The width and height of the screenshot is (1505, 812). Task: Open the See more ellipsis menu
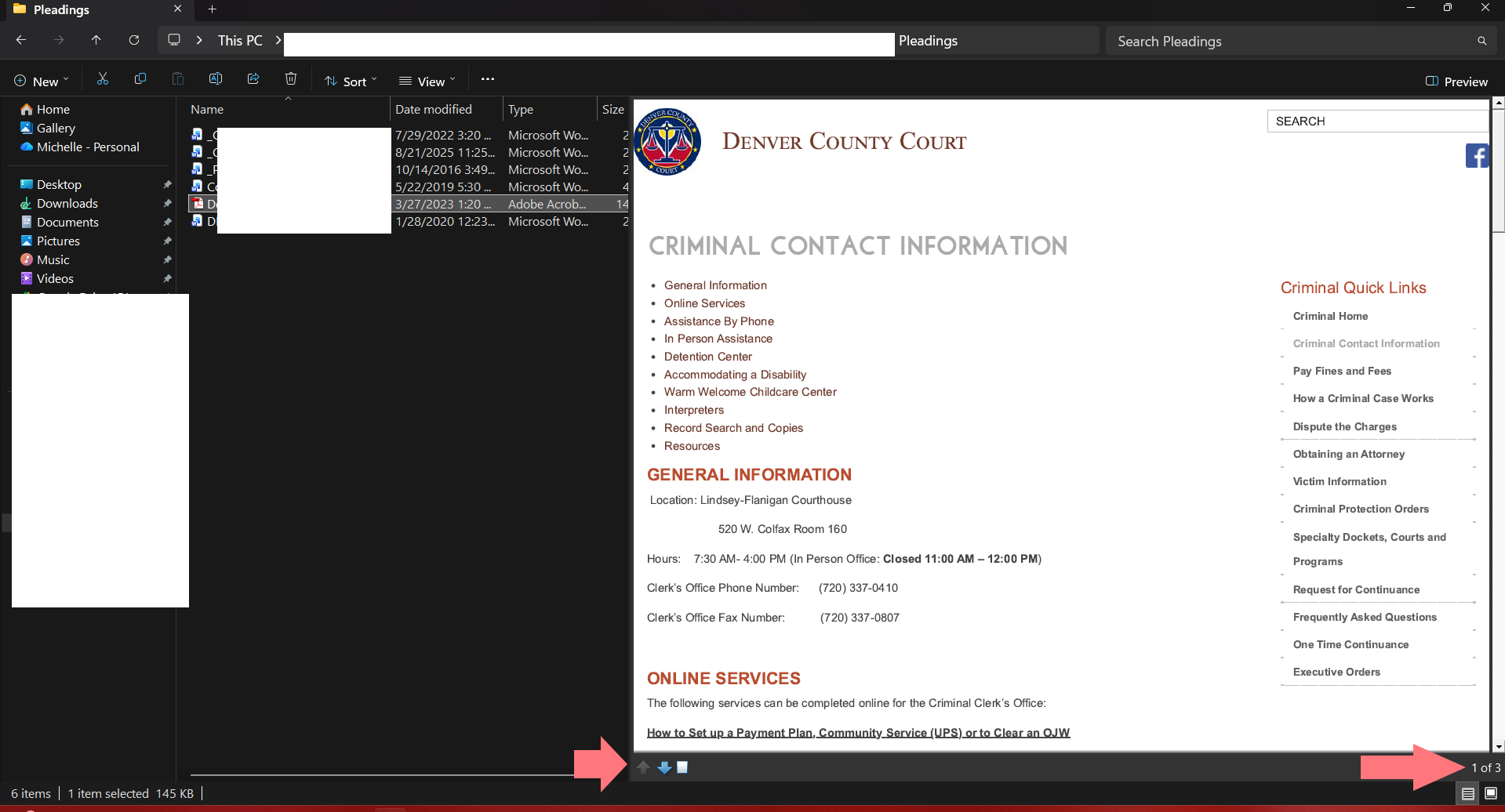click(488, 79)
